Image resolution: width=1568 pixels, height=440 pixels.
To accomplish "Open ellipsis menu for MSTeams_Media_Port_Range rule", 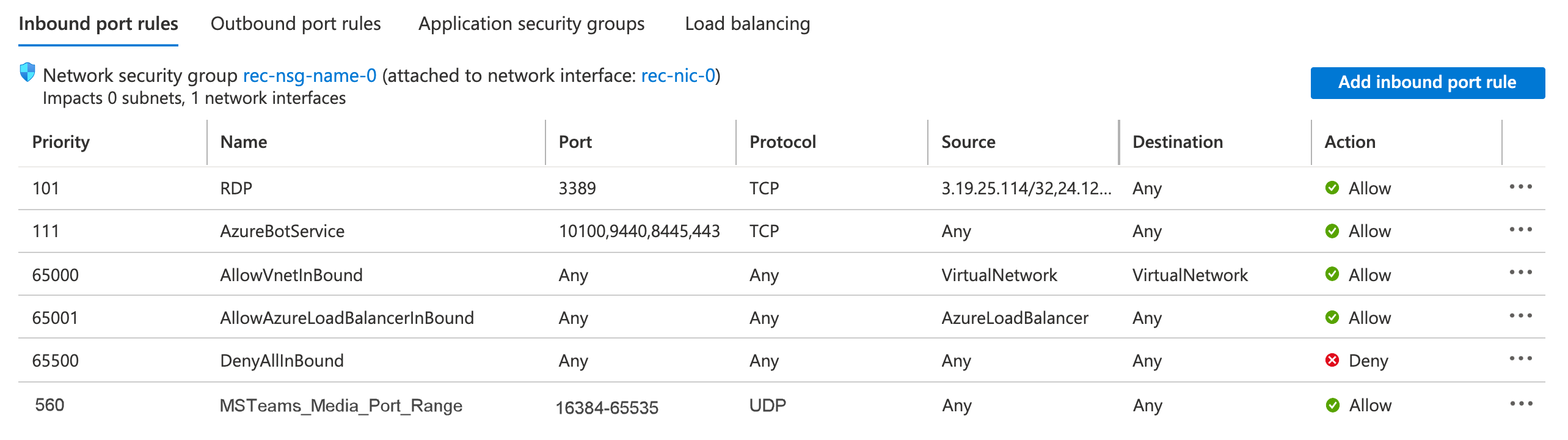I will point(1521,403).
